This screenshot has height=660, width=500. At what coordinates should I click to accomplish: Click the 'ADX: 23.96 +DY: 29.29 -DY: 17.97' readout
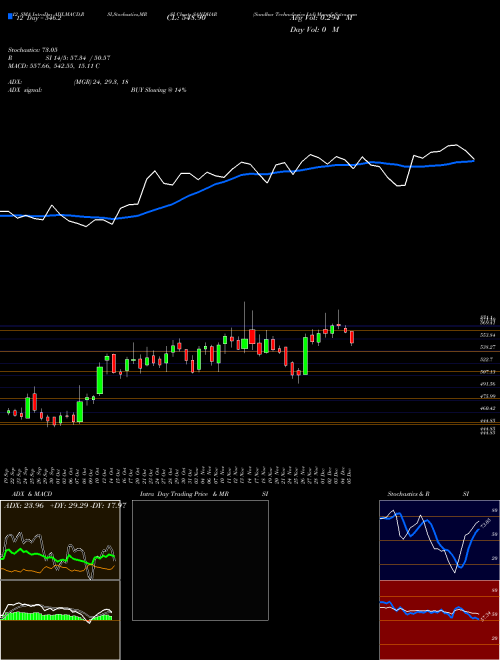(65, 505)
